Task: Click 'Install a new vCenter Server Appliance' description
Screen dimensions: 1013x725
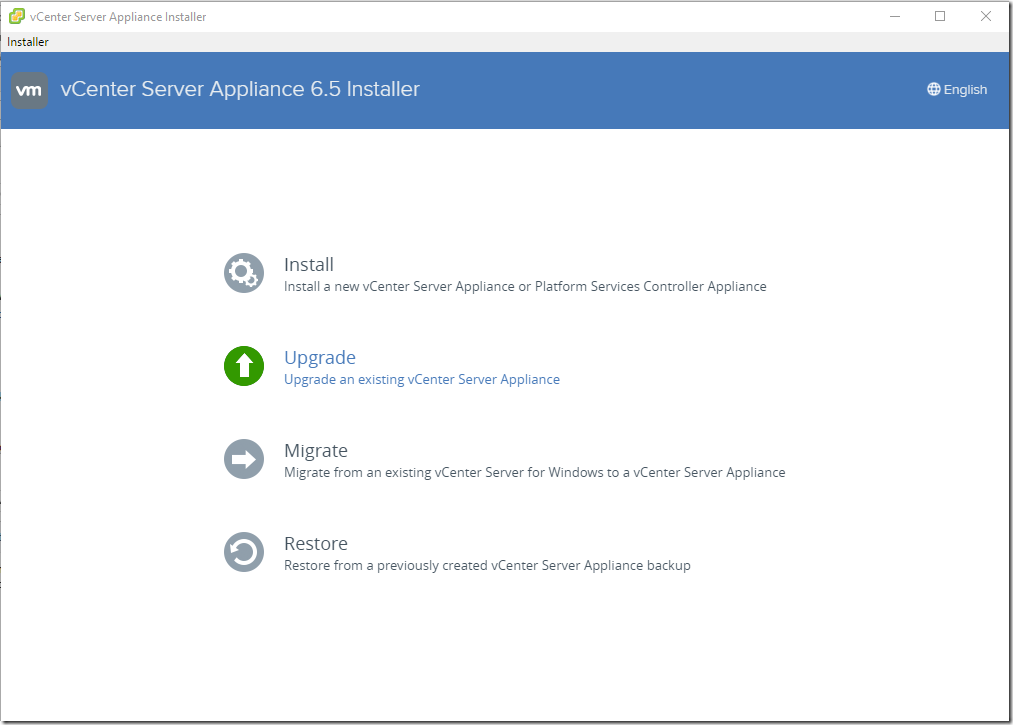Action: coord(525,286)
